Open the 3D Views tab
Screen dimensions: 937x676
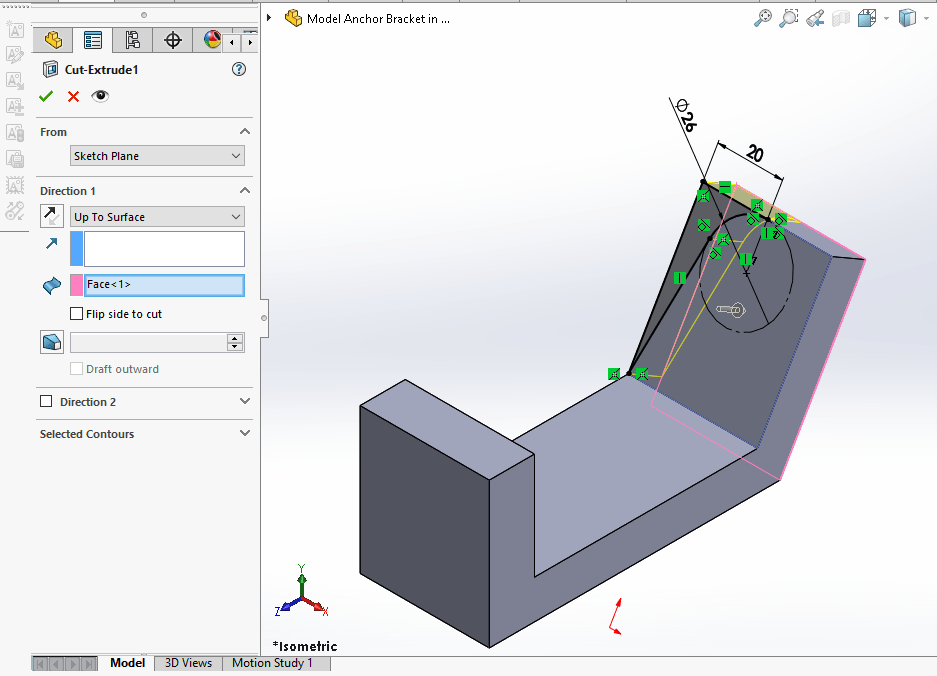[x=187, y=663]
